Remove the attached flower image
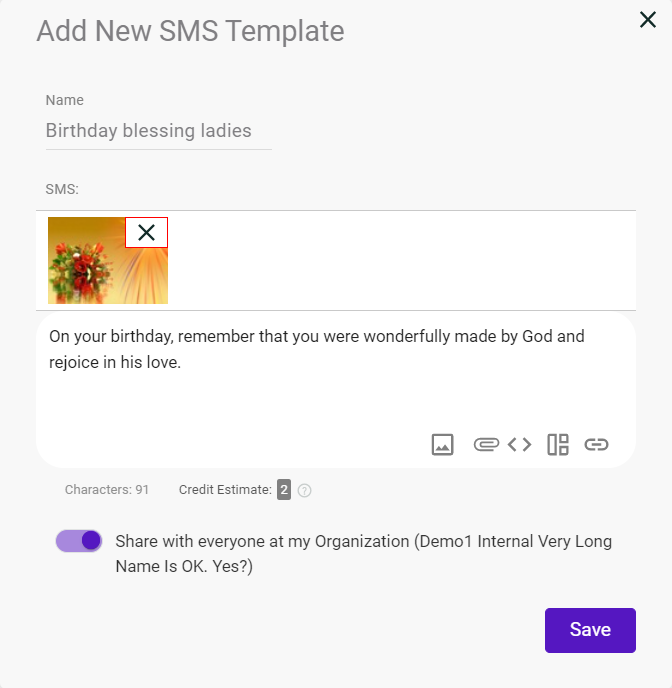The width and height of the screenshot is (672, 688). click(147, 233)
